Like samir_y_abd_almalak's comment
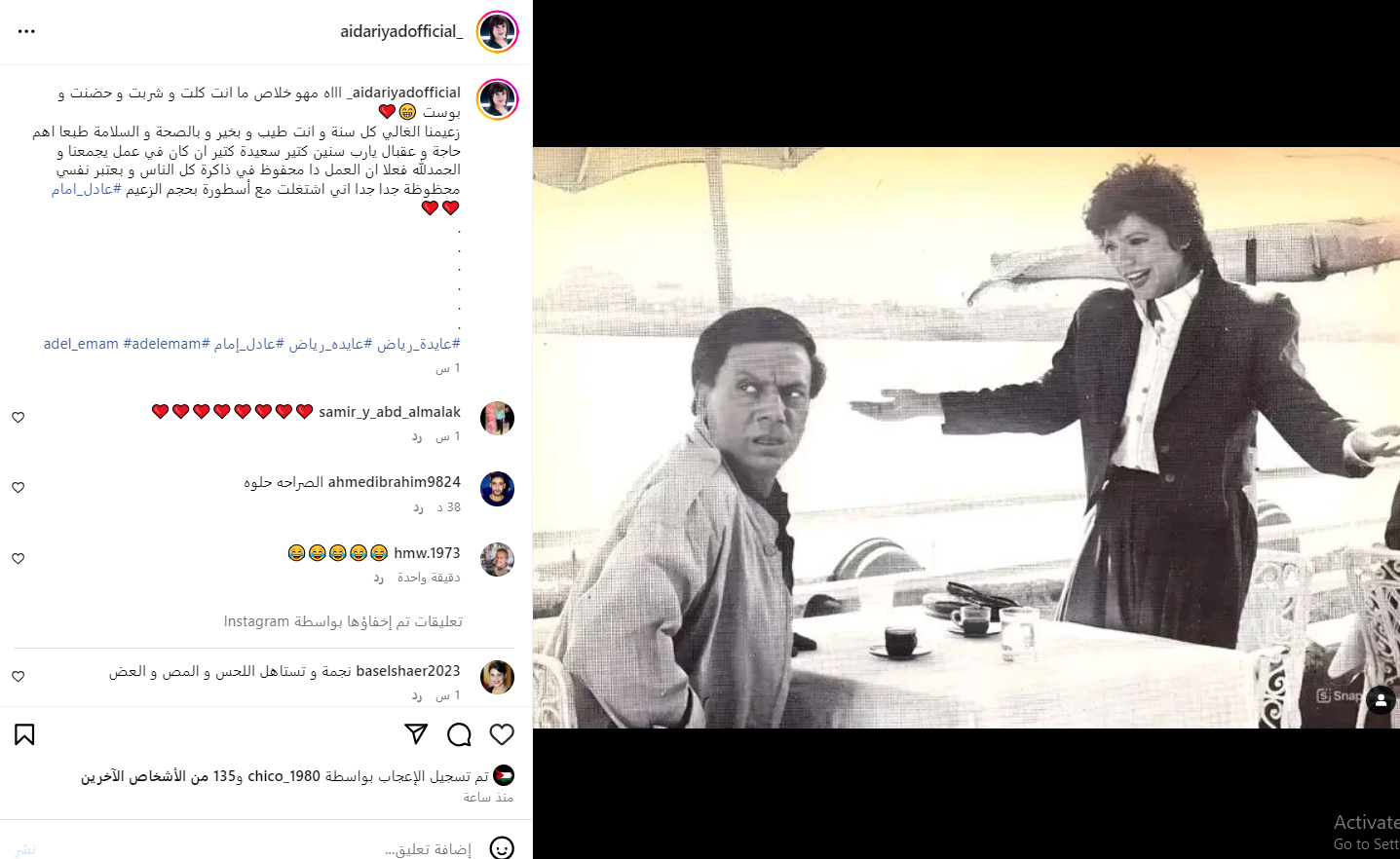Viewport: 1400px width, 859px height. [x=18, y=417]
